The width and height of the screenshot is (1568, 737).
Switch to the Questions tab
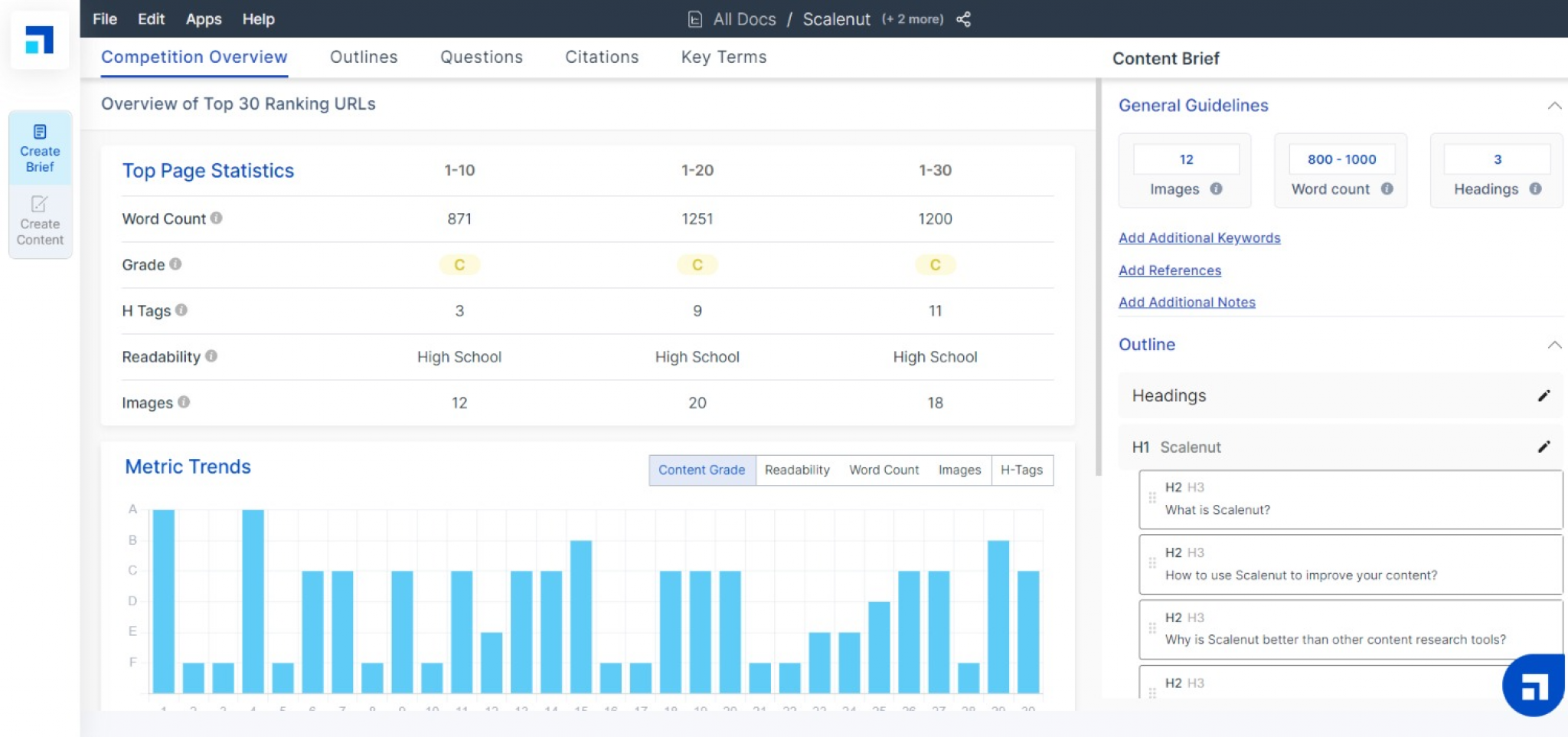tap(482, 57)
